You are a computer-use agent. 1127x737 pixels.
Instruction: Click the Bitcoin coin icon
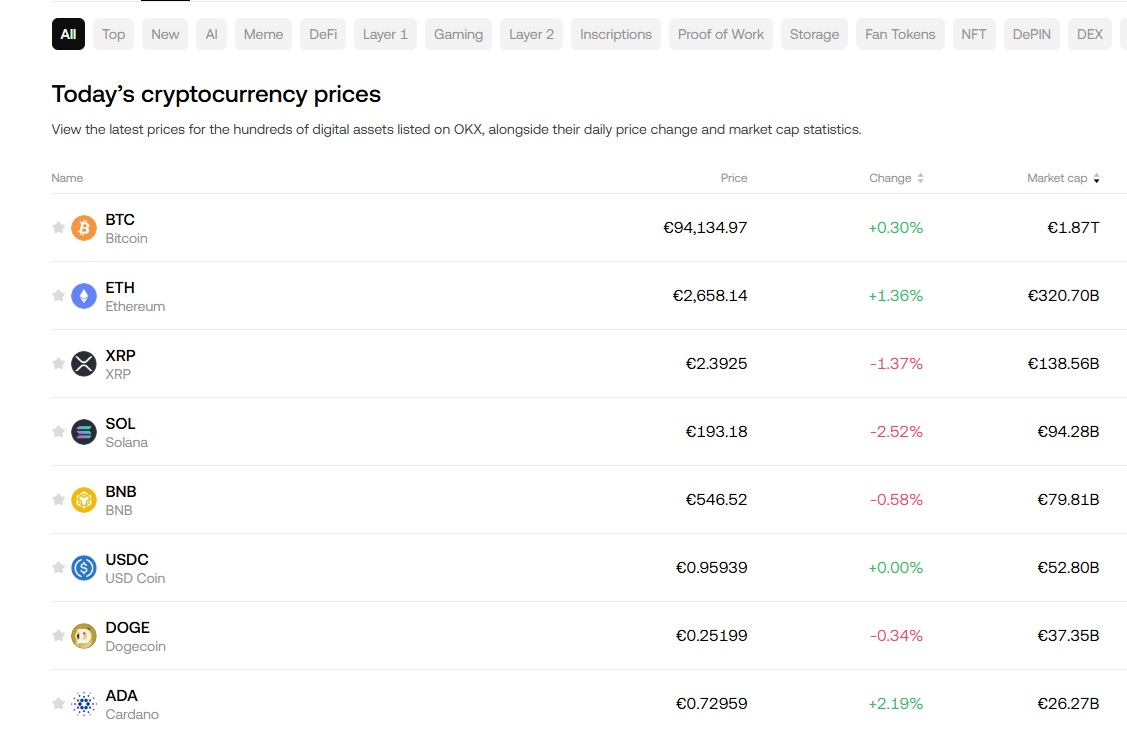[x=83, y=227]
